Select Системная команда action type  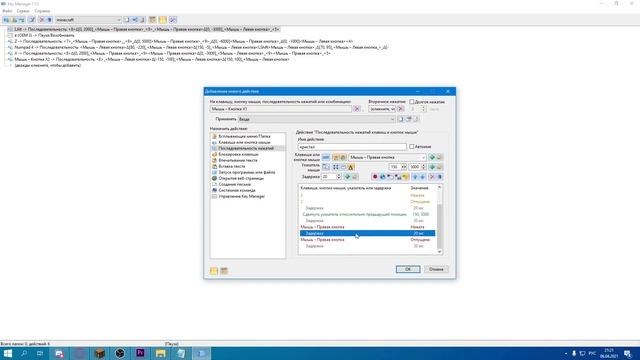(x=237, y=190)
